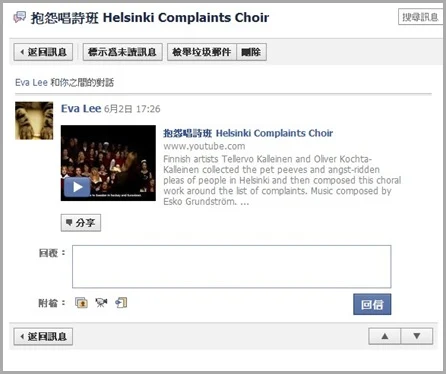Attach a link using the link icon

pyautogui.click(x=121, y=303)
